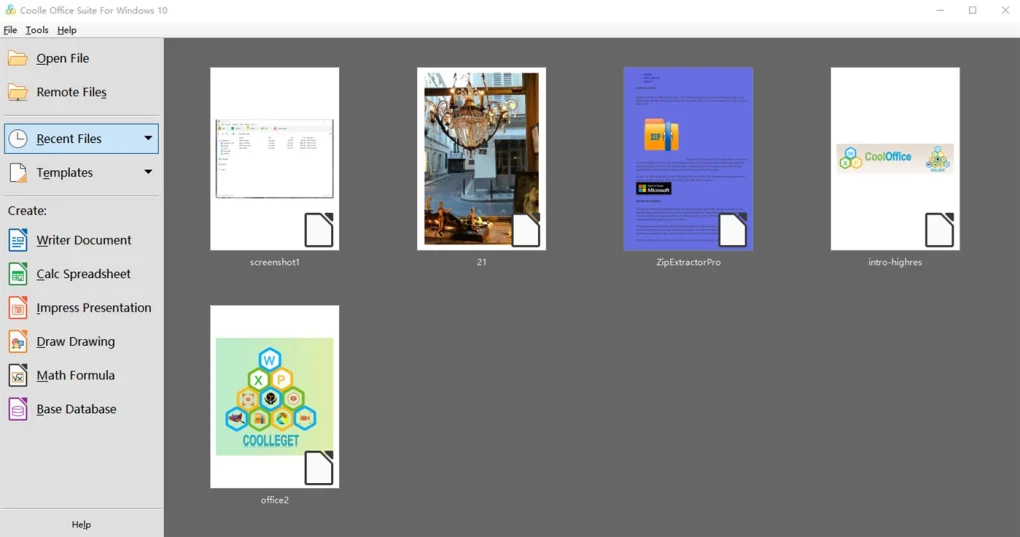
Task: Click the Impress Presentation icon
Action: (18, 308)
